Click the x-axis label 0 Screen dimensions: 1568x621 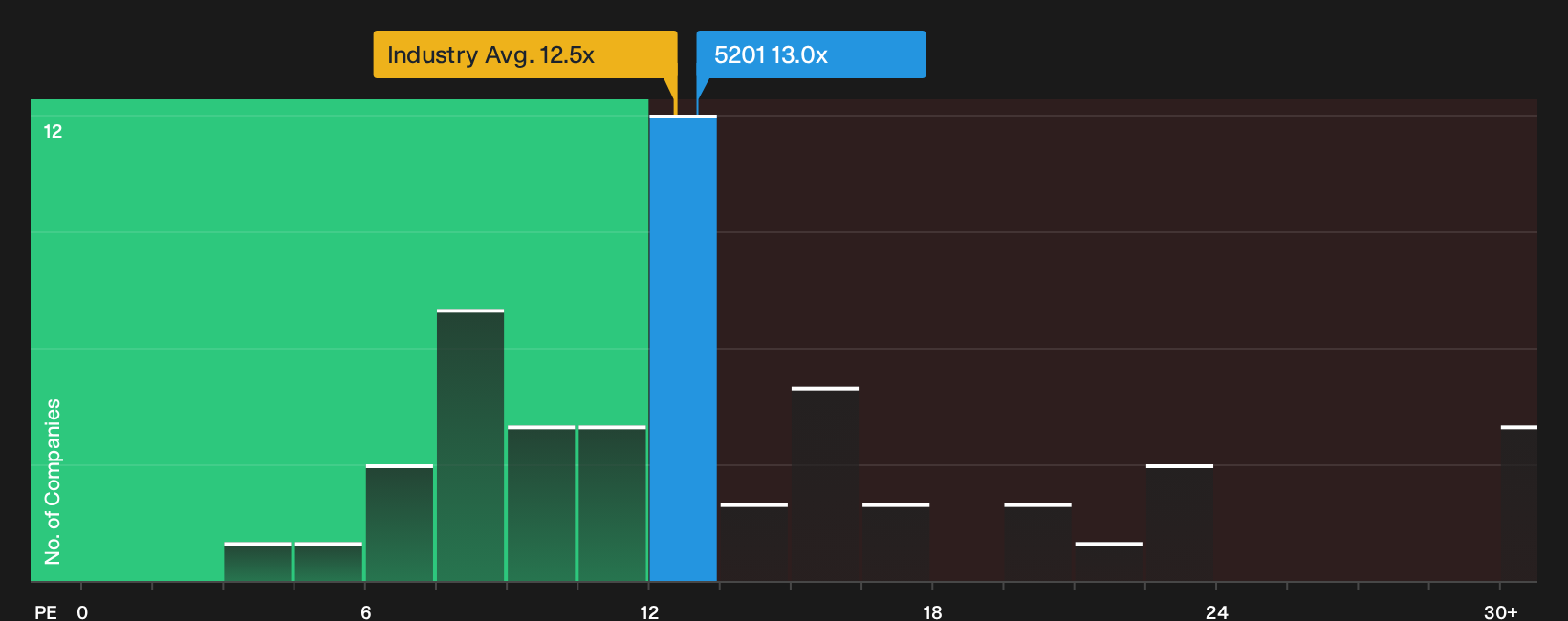tap(82, 611)
